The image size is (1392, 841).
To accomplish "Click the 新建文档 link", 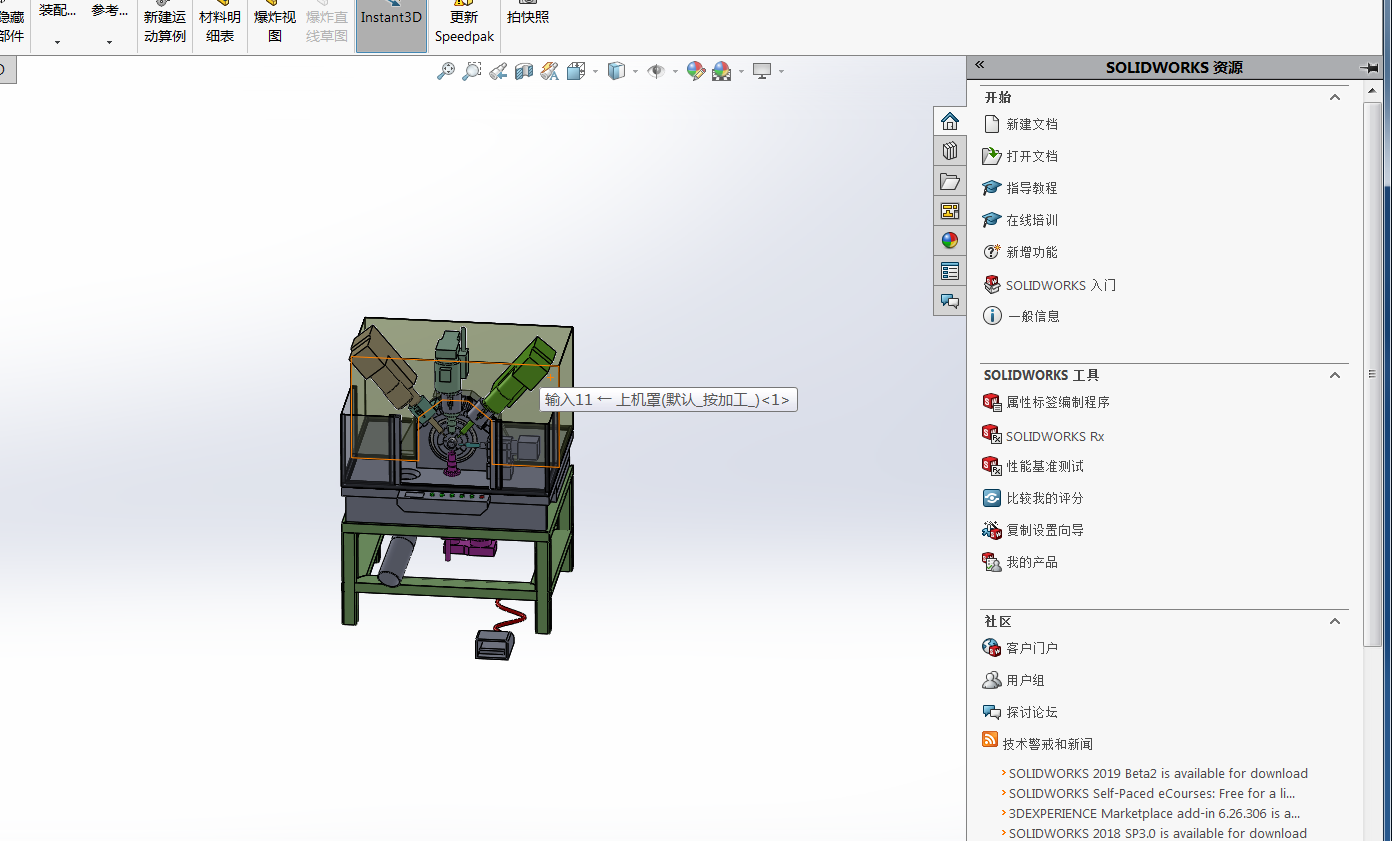I will coord(1031,124).
